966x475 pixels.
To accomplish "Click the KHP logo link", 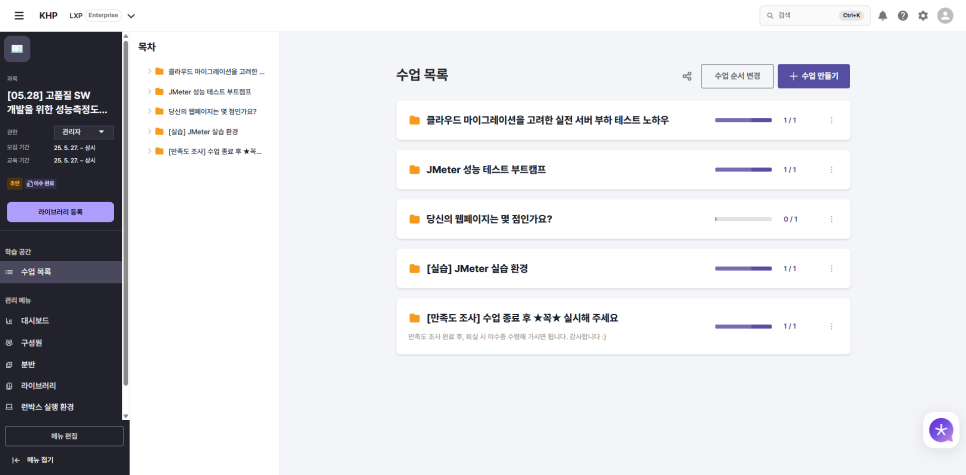I will (48, 16).
